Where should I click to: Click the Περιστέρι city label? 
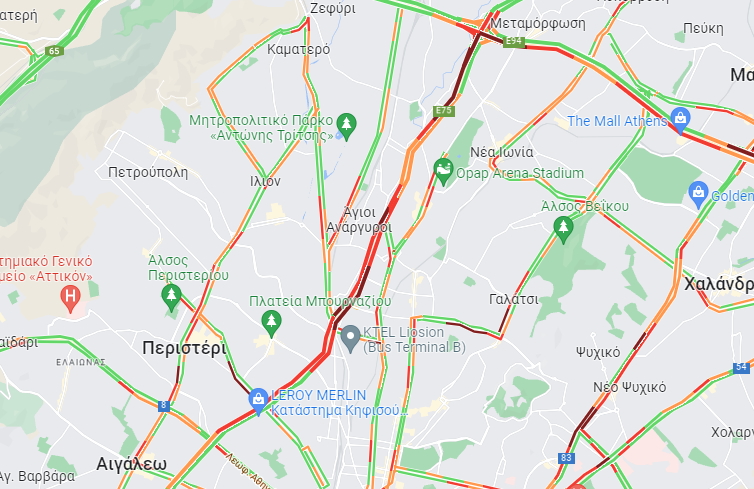184,348
